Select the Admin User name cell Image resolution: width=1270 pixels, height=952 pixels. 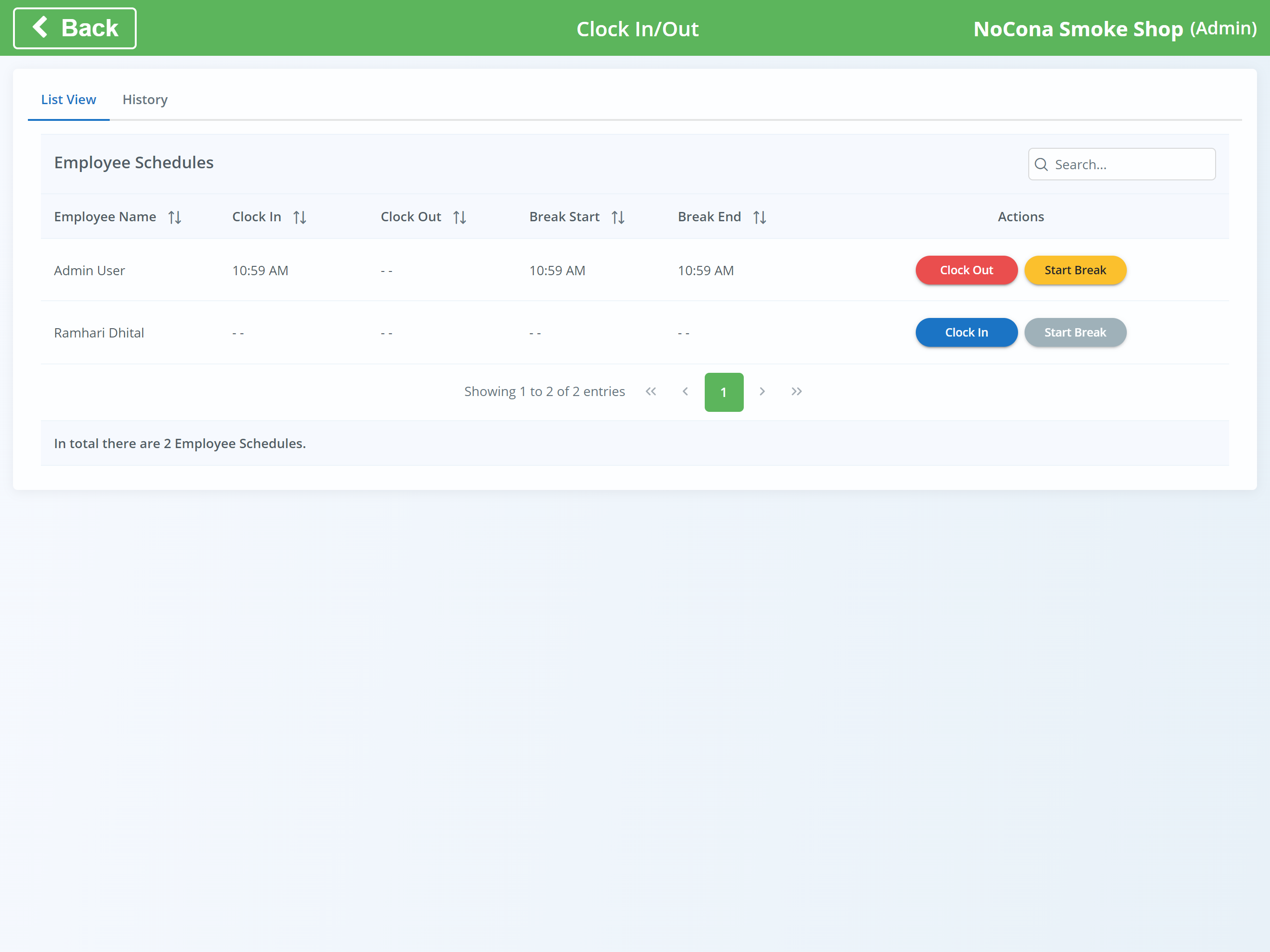pyautogui.click(x=89, y=271)
